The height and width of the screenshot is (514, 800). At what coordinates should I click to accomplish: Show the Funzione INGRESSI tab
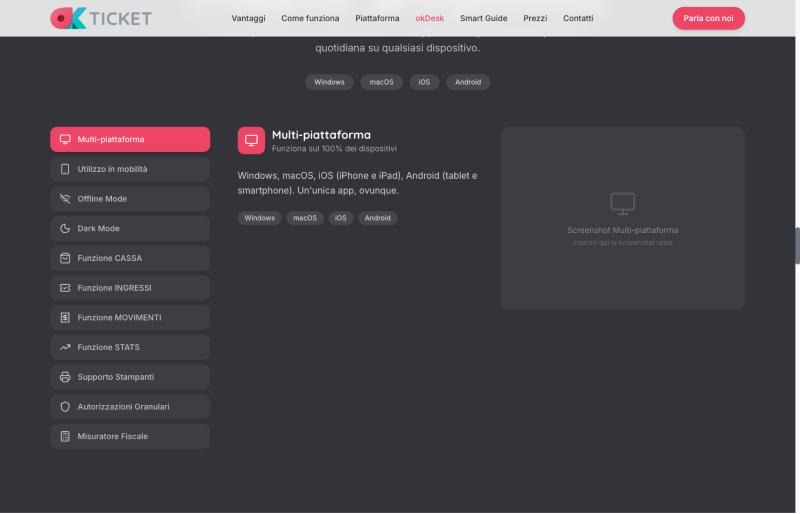(130, 288)
